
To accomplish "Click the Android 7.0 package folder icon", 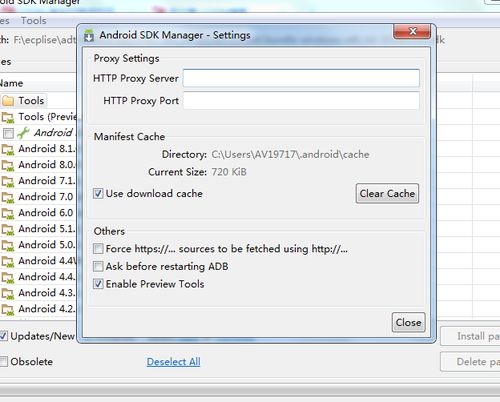I will click(8, 197).
